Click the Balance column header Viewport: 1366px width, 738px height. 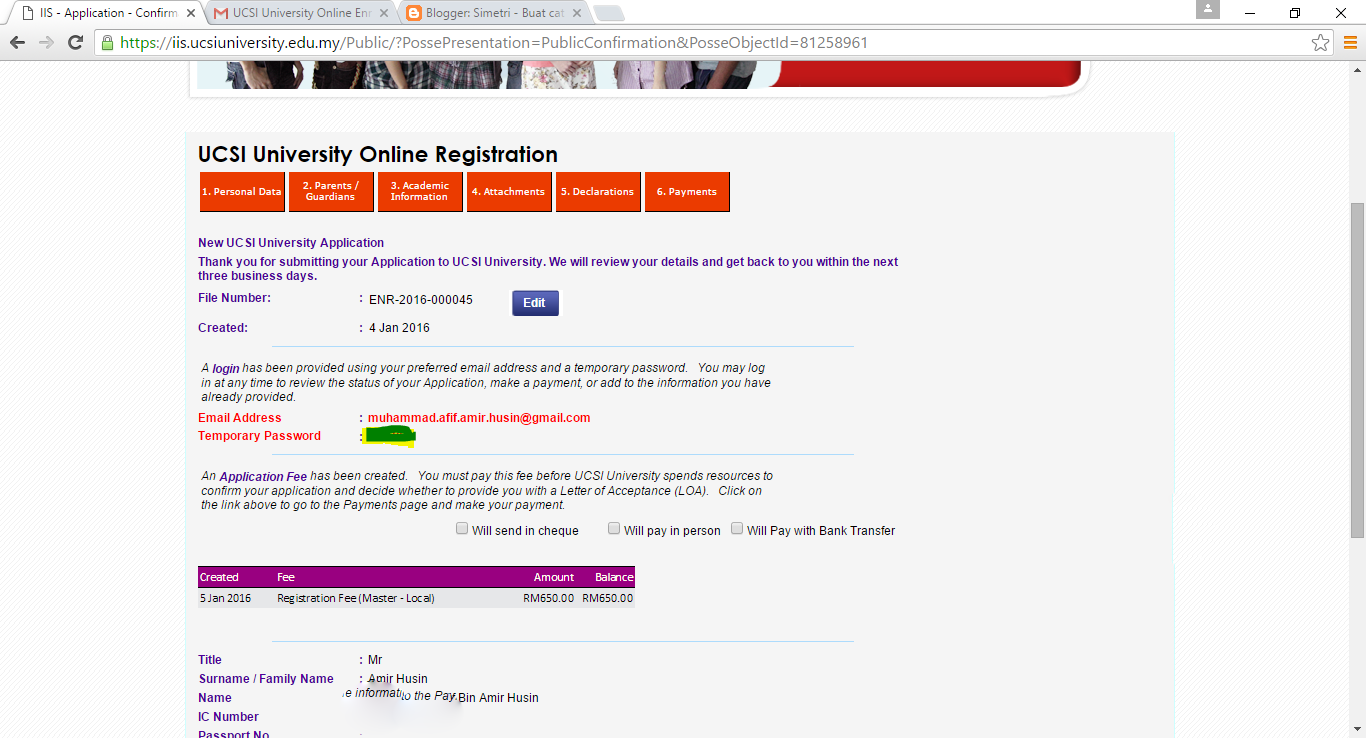(x=614, y=577)
